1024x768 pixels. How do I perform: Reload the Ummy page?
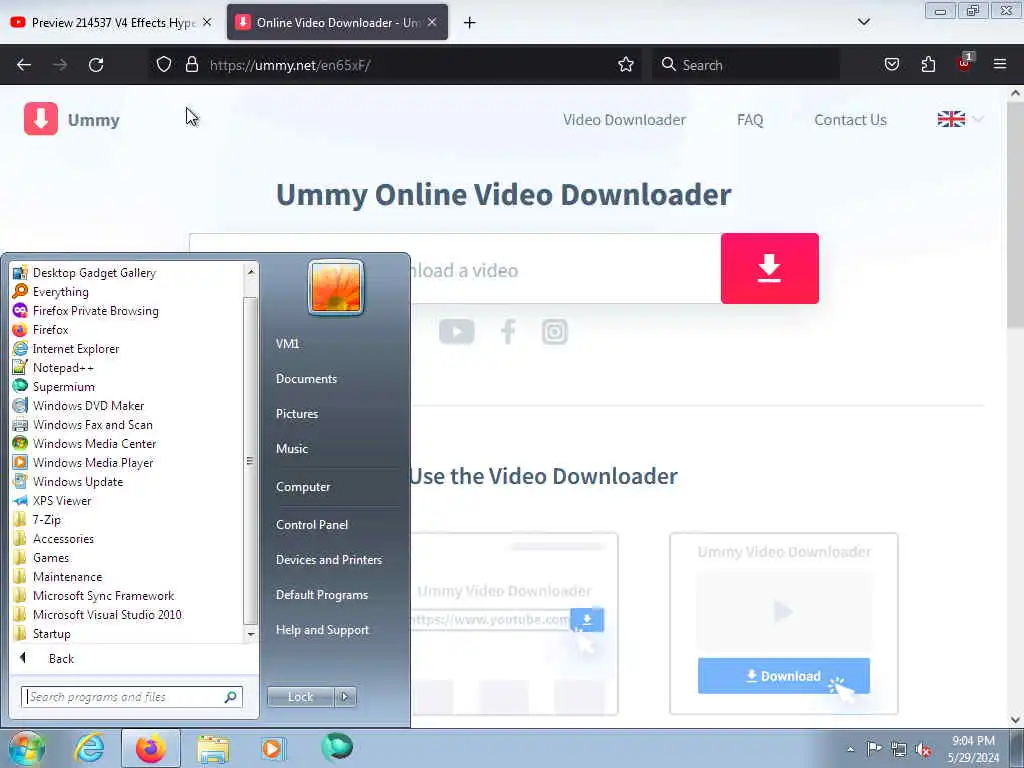pos(96,65)
